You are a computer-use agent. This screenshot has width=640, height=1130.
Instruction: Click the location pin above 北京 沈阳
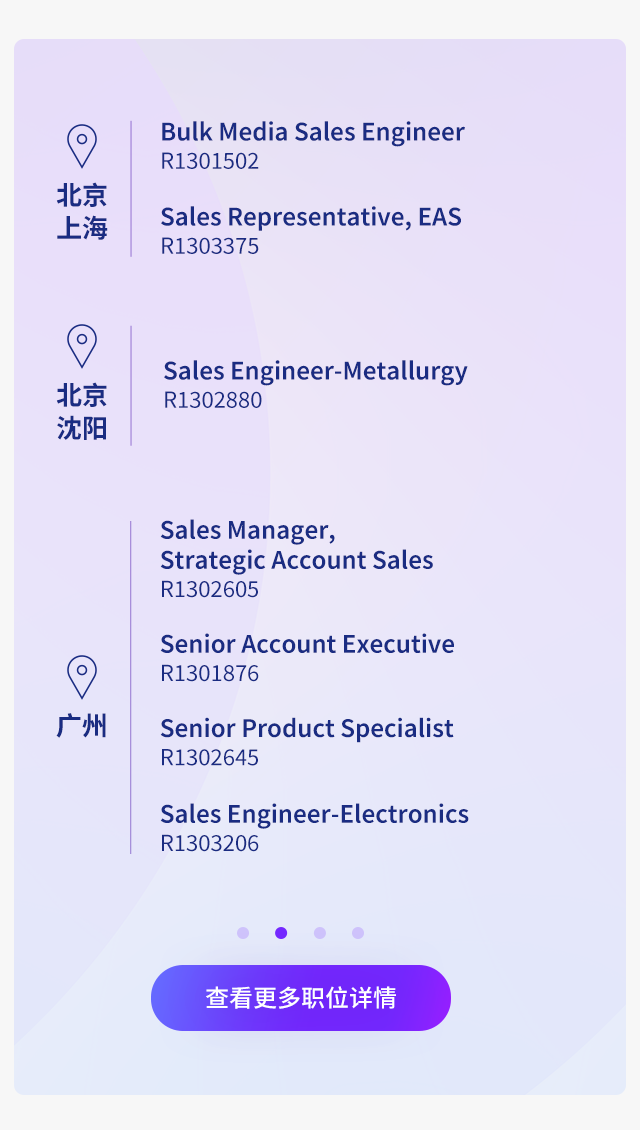[81, 346]
